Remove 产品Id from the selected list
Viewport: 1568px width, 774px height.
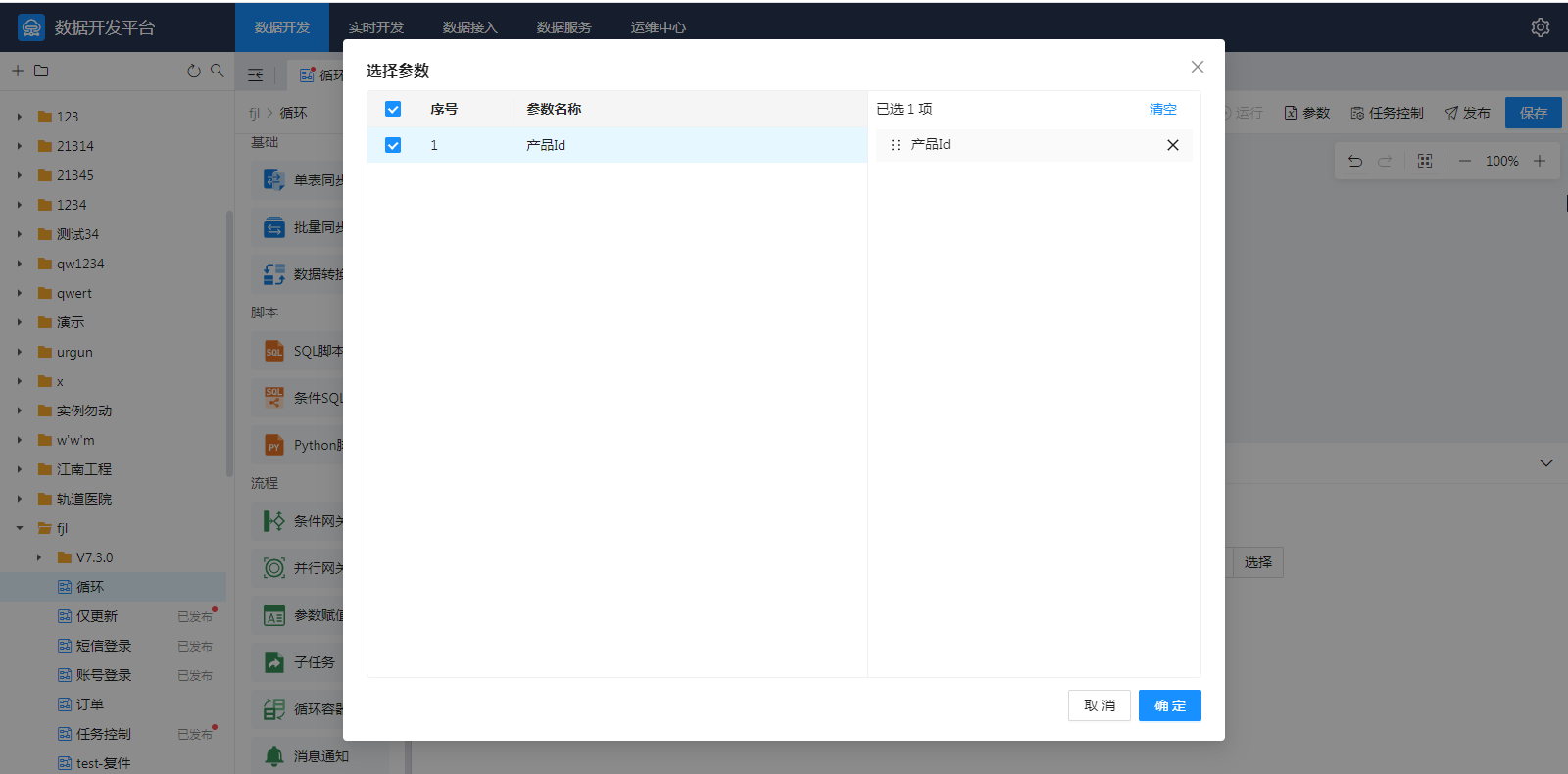click(x=1172, y=145)
